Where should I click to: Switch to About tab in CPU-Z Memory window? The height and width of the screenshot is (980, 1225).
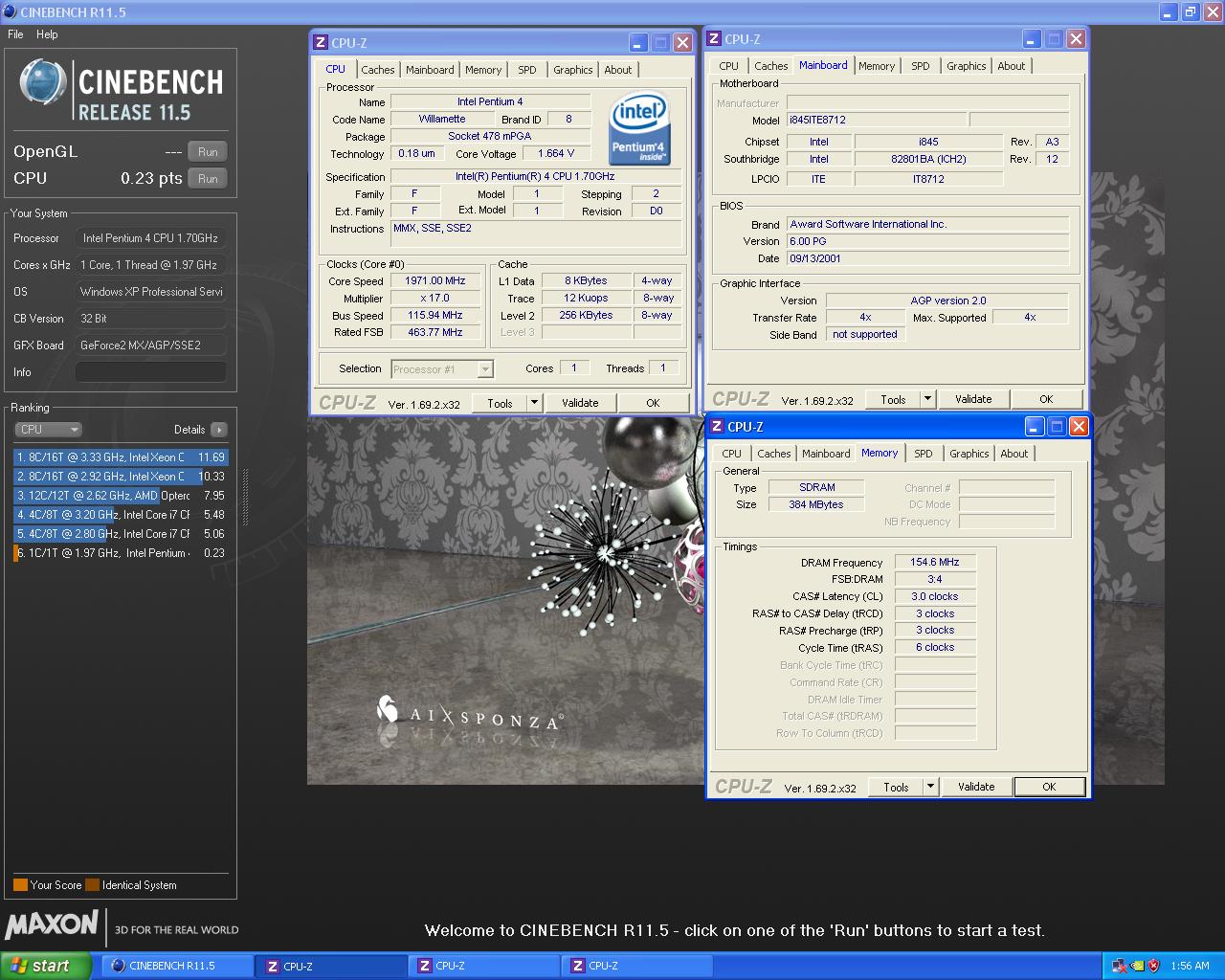1014,454
